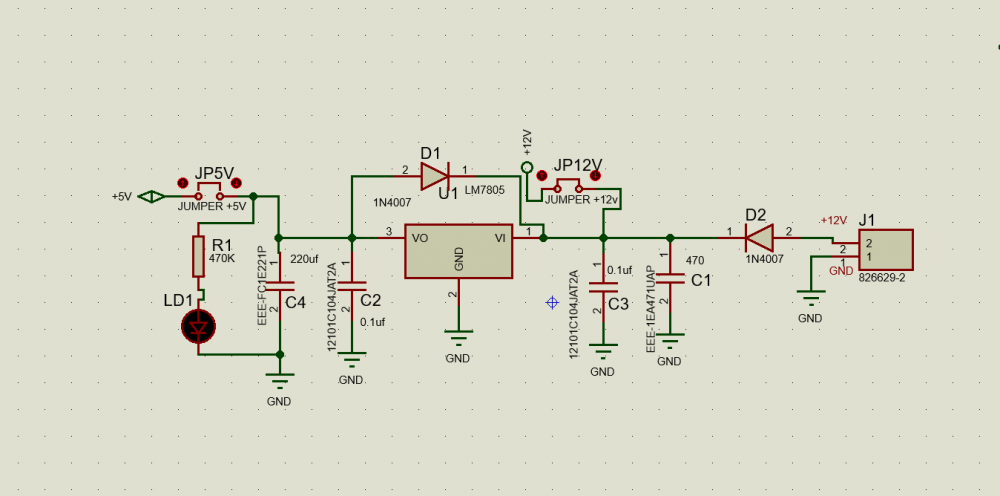1000x496 pixels.
Task: Select capacitor C2 symbol
Action: coord(351,285)
